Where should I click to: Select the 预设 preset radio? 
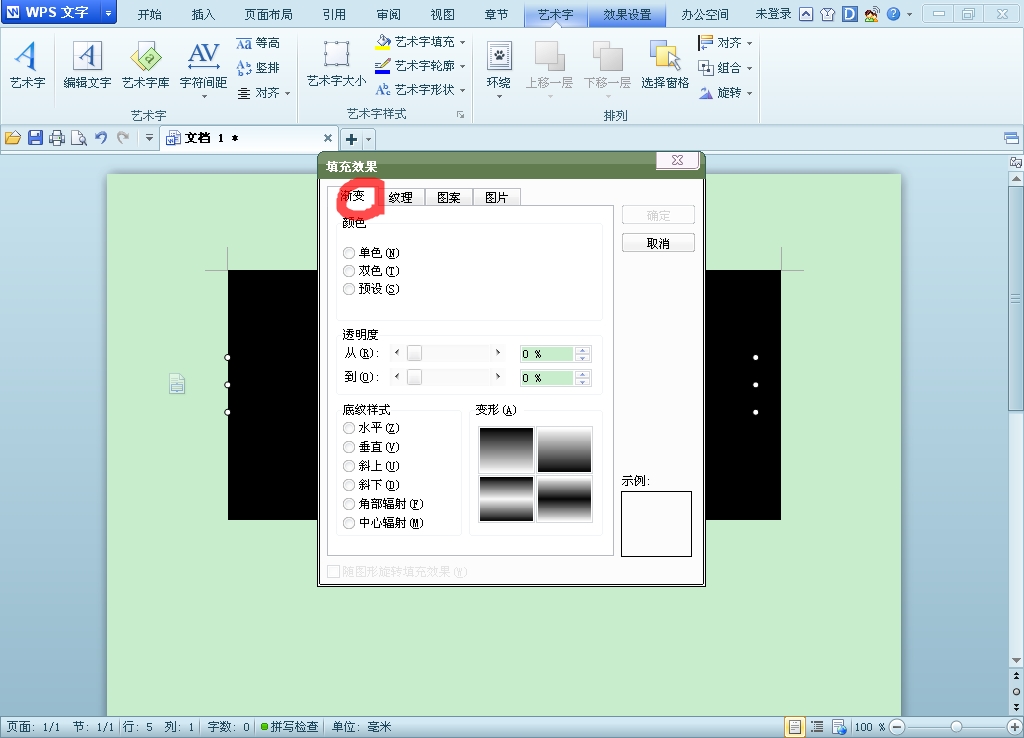(x=349, y=289)
